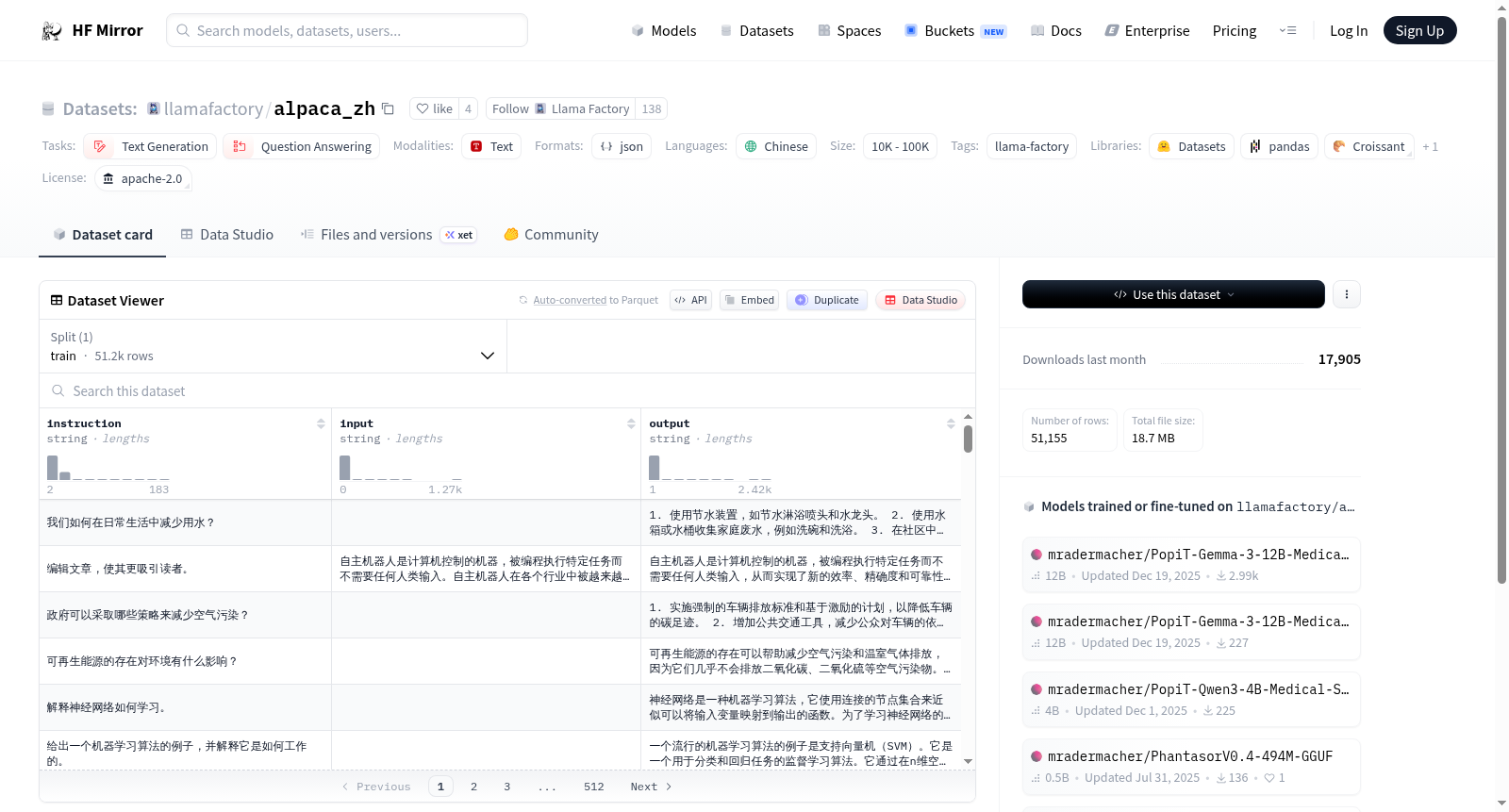Click the Question Answering task tag
This screenshot has width=1509, height=812.
coord(301,146)
